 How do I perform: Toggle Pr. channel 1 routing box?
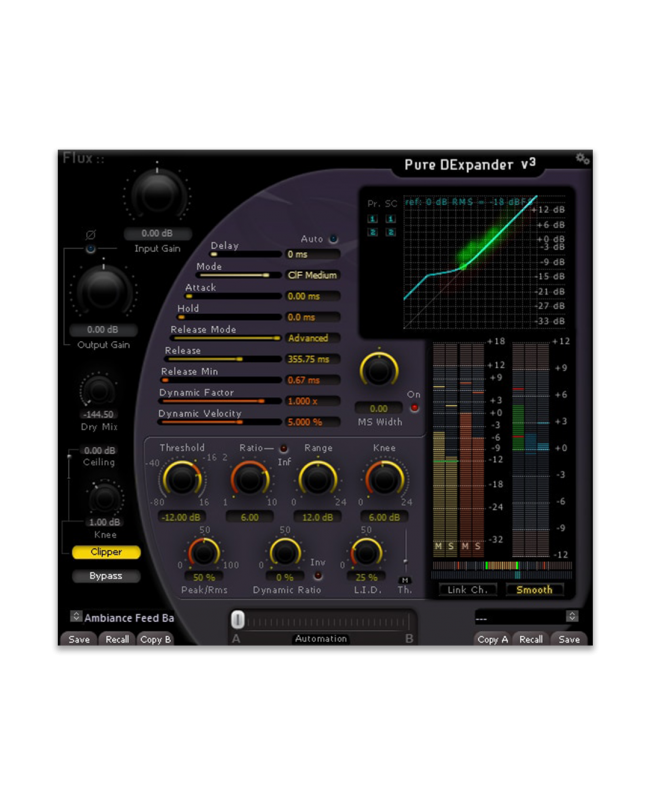[373, 219]
